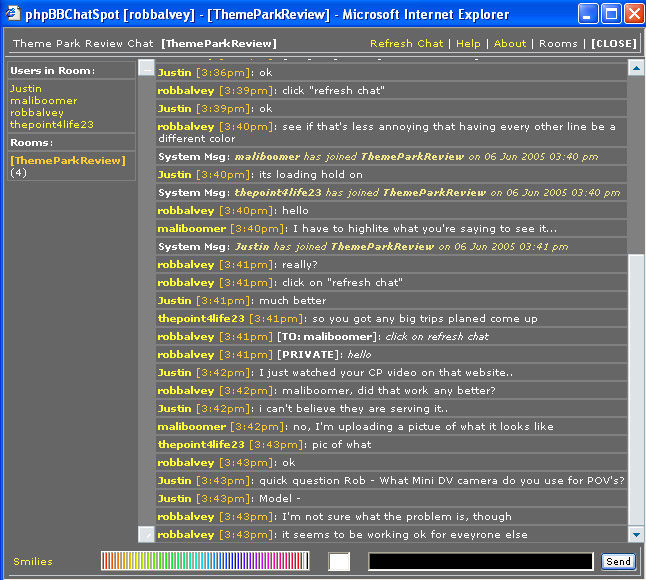The height and width of the screenshot is (580, 646).
Task: Click the system message about maliboomer joining
Action: coord(391,157)
